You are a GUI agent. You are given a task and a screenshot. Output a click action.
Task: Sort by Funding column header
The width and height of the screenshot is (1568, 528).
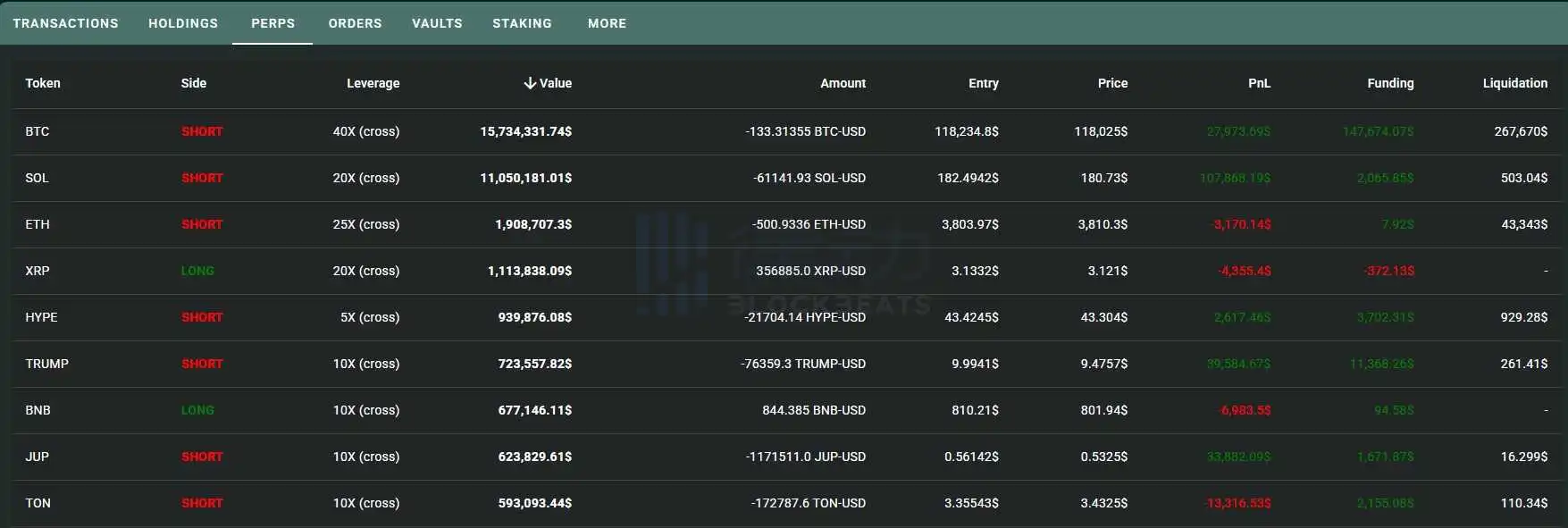tap(1390, 83)
